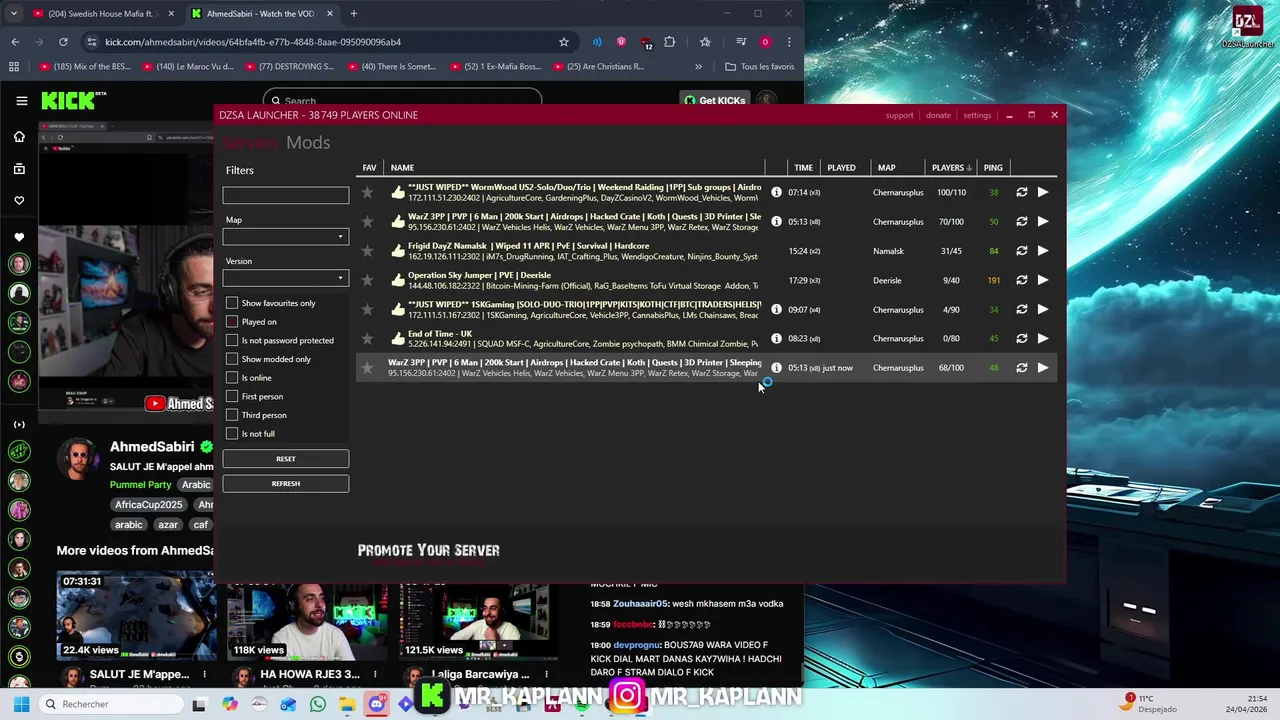Open Windows Start button on taskbar
This screenshot has height=720, width=1280.
(x=21, y=704)
